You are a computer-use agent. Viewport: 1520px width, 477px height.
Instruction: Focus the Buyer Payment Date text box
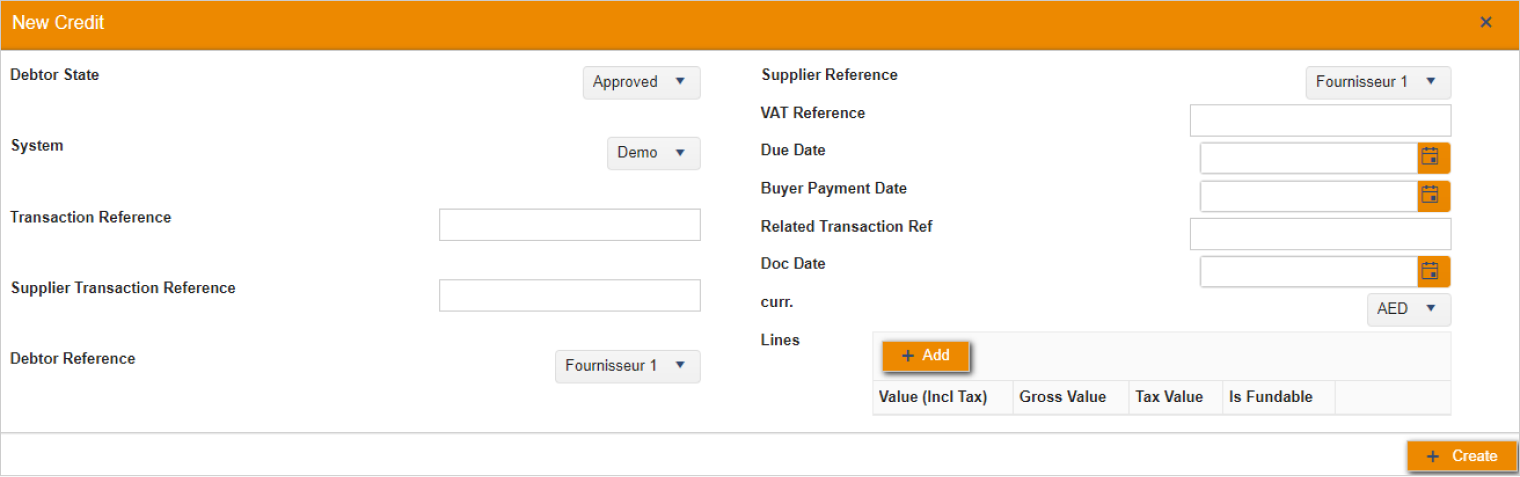click(x=1308, y=196)
